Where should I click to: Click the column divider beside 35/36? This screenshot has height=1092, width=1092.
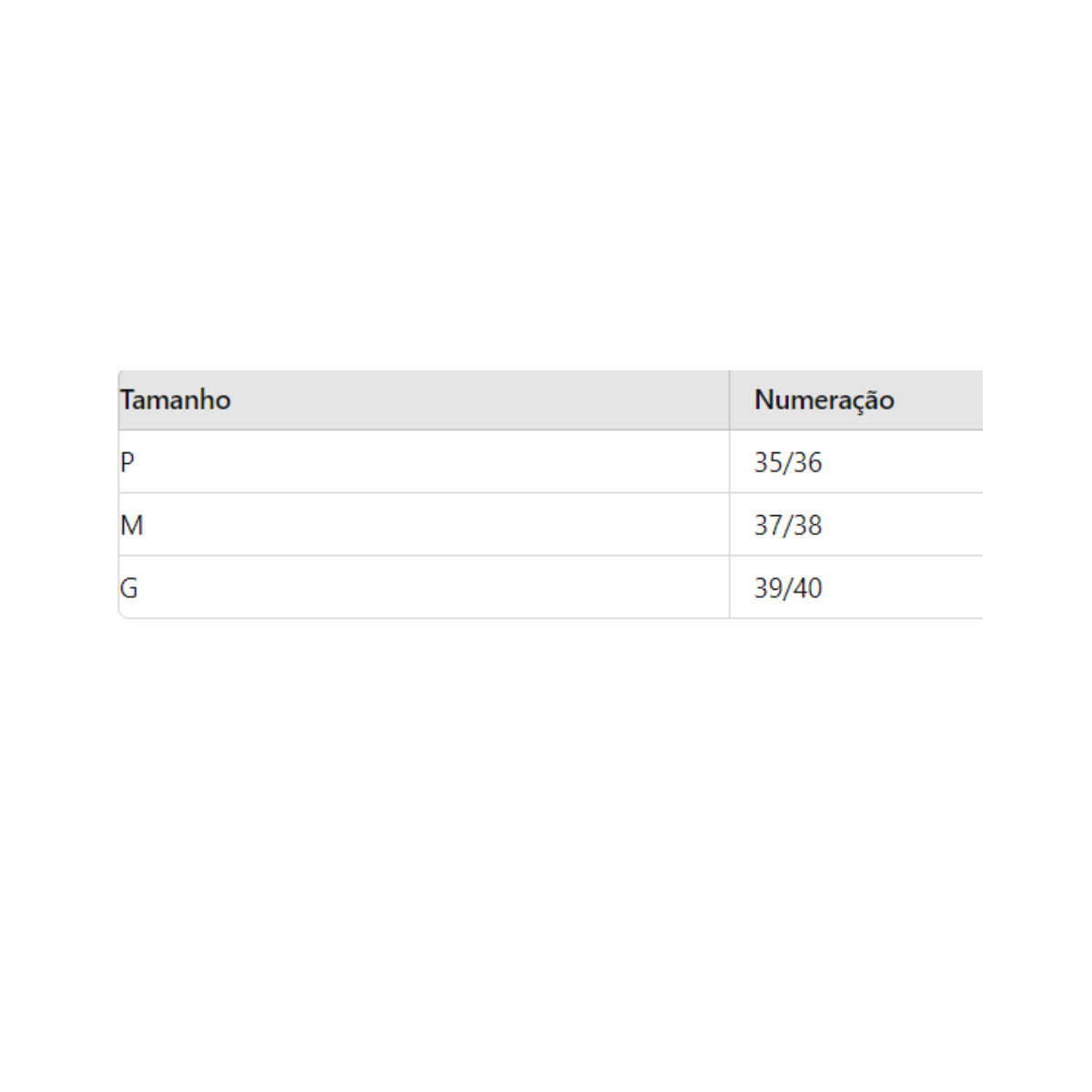coord(729,462)
